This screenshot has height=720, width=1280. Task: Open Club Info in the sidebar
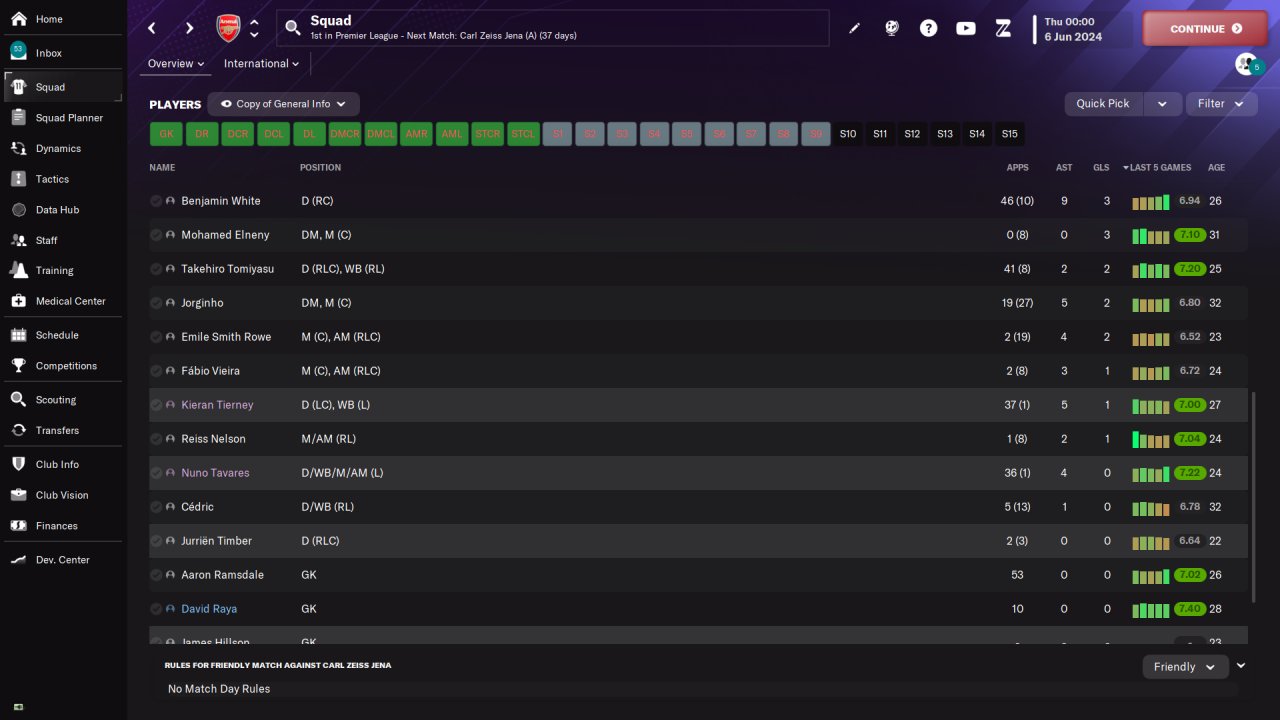(64, 465)
